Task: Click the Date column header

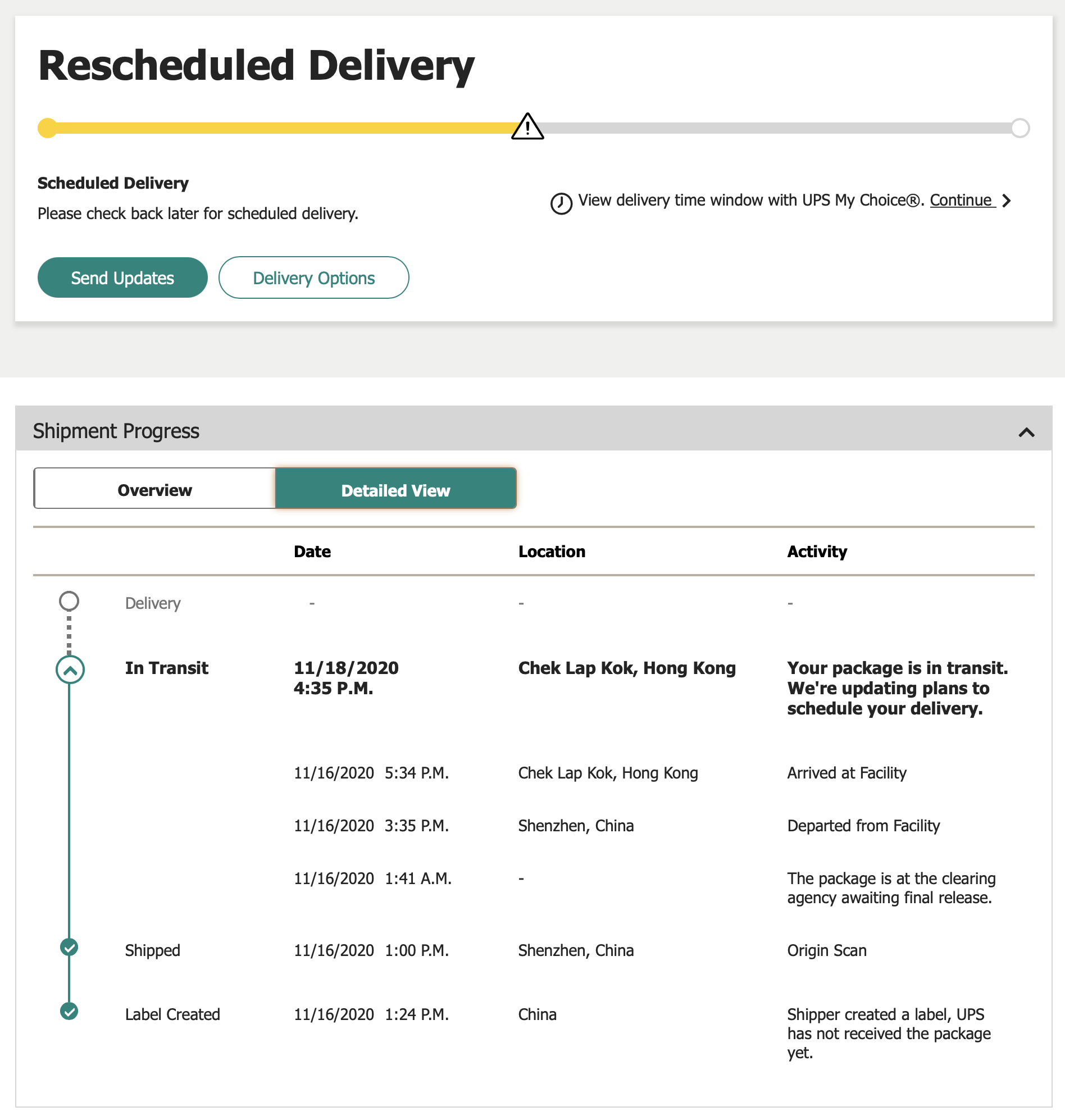Action: click(x=312, y=552)
